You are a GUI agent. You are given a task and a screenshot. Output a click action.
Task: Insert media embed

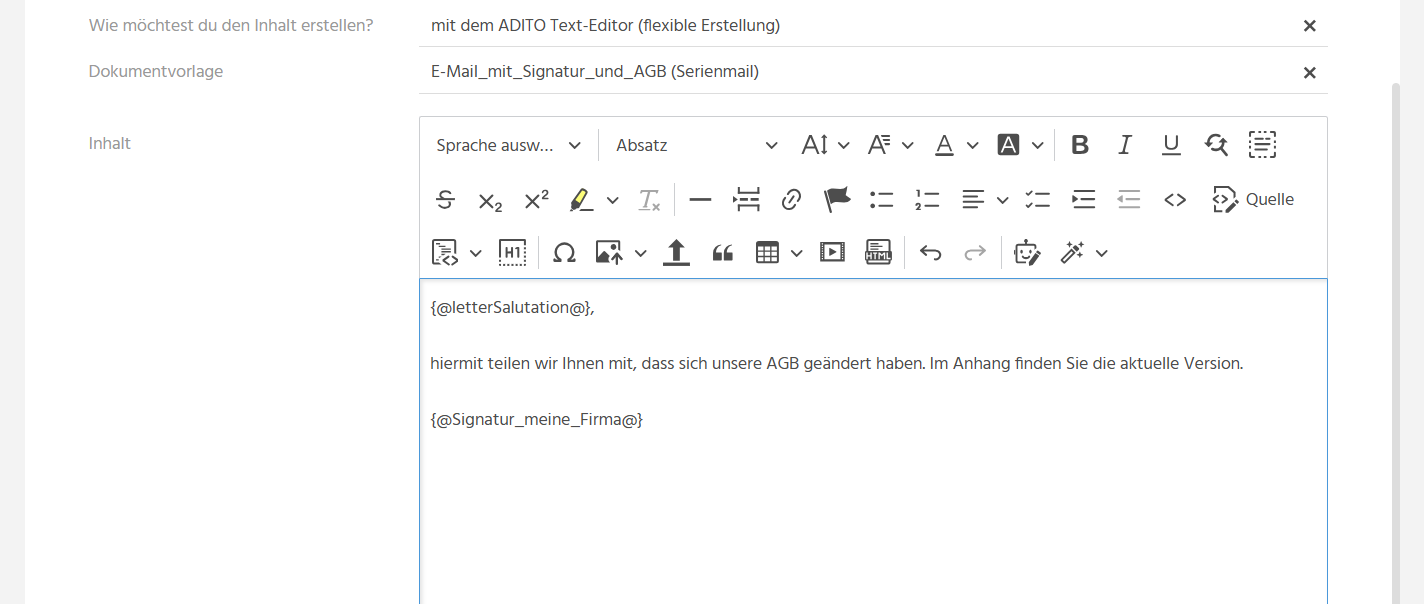pos(832,253)
